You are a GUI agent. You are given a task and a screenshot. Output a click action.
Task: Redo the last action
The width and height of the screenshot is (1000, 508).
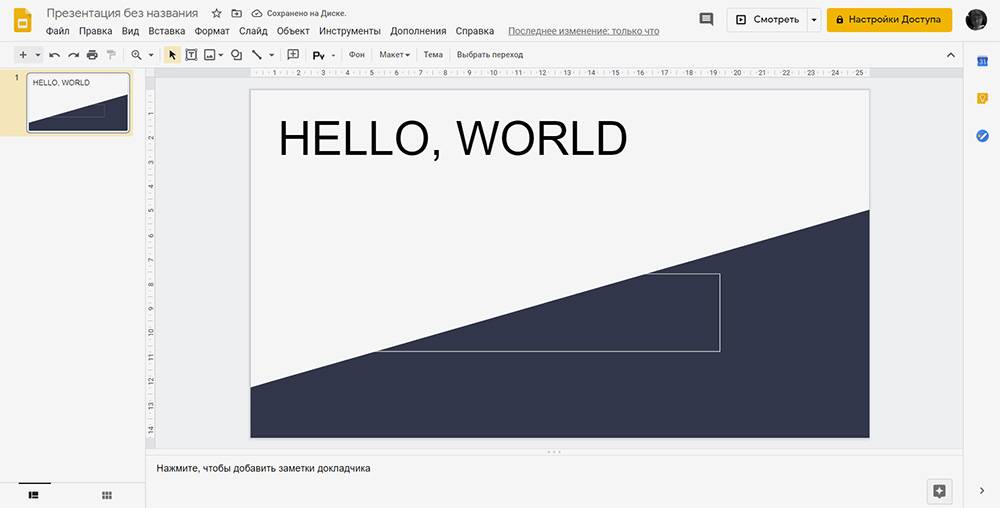(x=73, y=55)
